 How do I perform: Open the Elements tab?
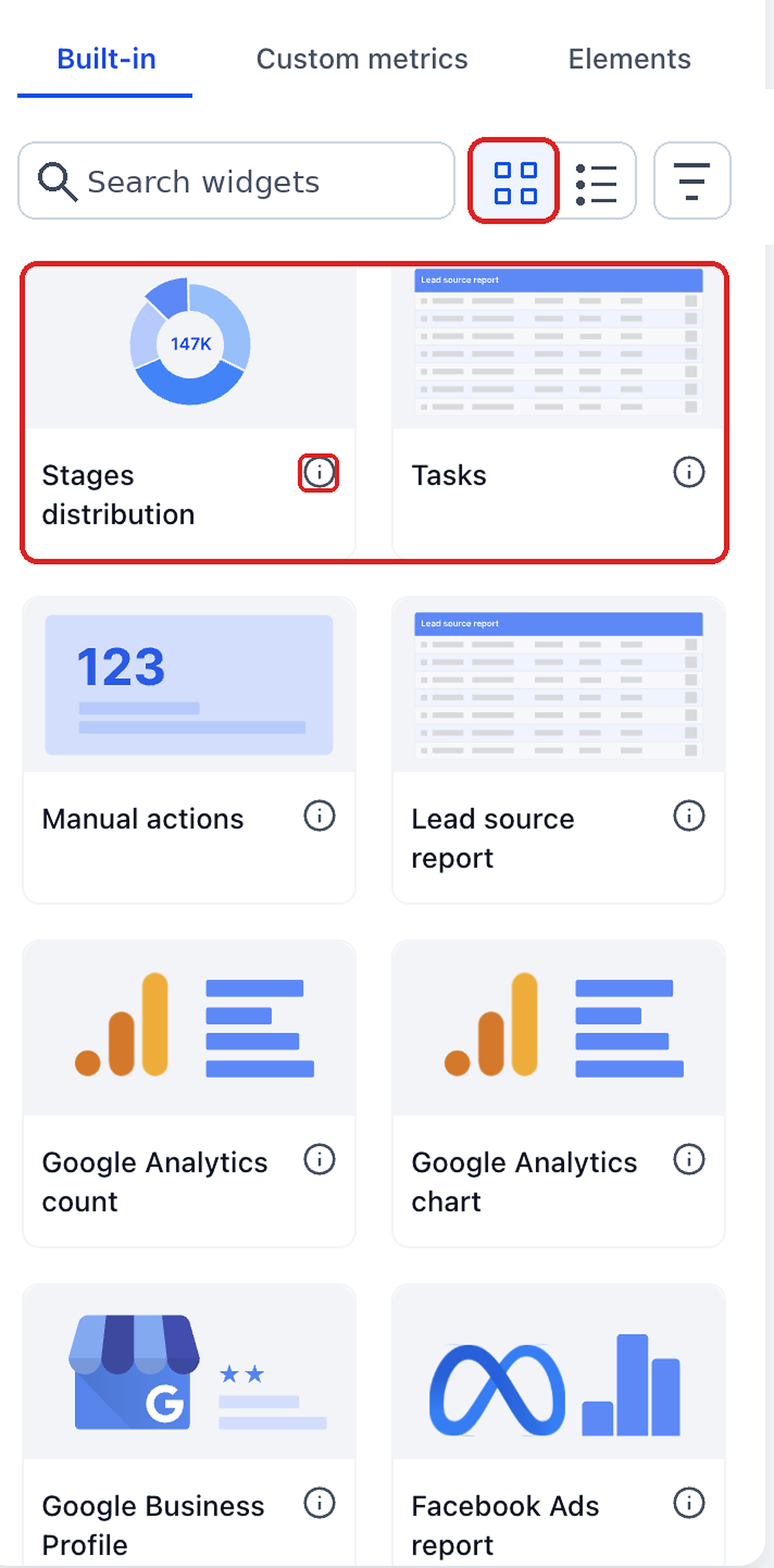tap(629, 59)
